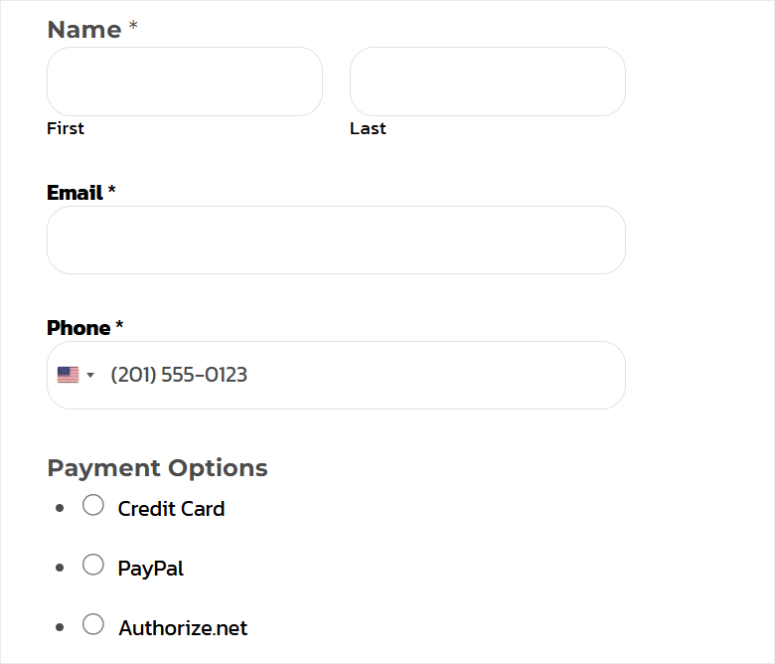Click the "Name" field heading
Viewport: 775px width, 664px height.
pos(84,30)
